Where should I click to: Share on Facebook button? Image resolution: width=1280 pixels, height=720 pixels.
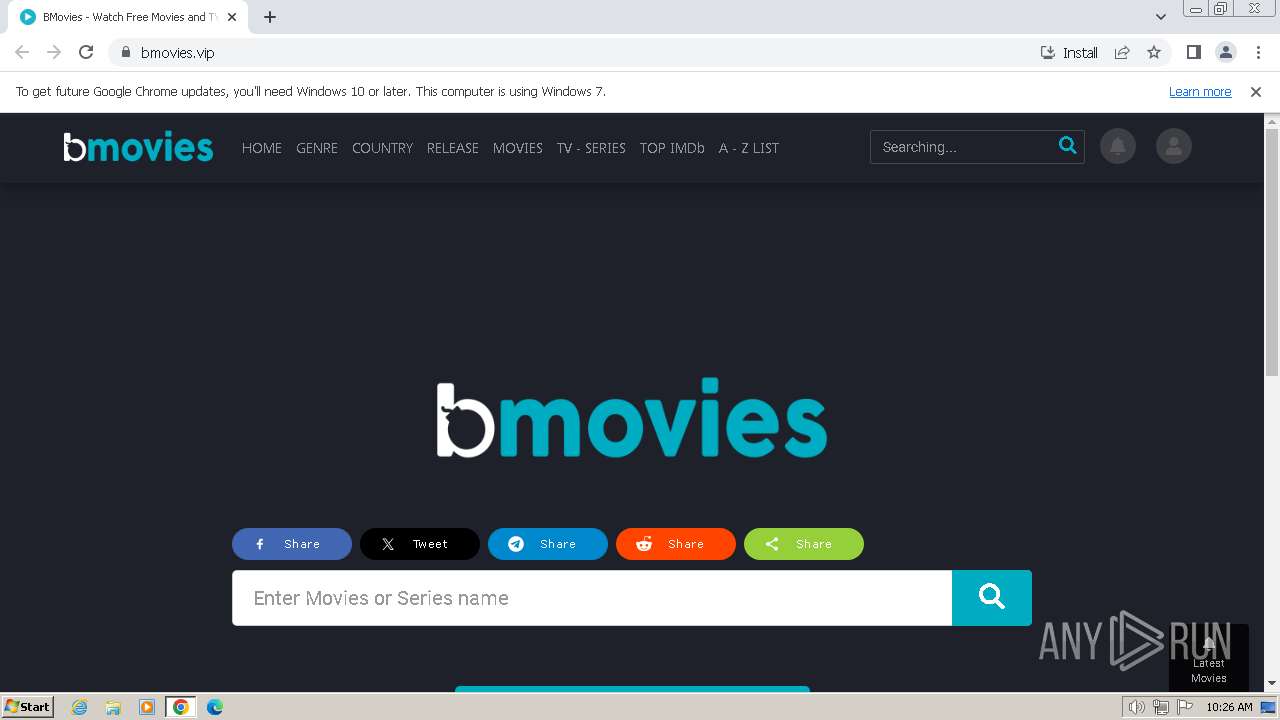(292, 544)
